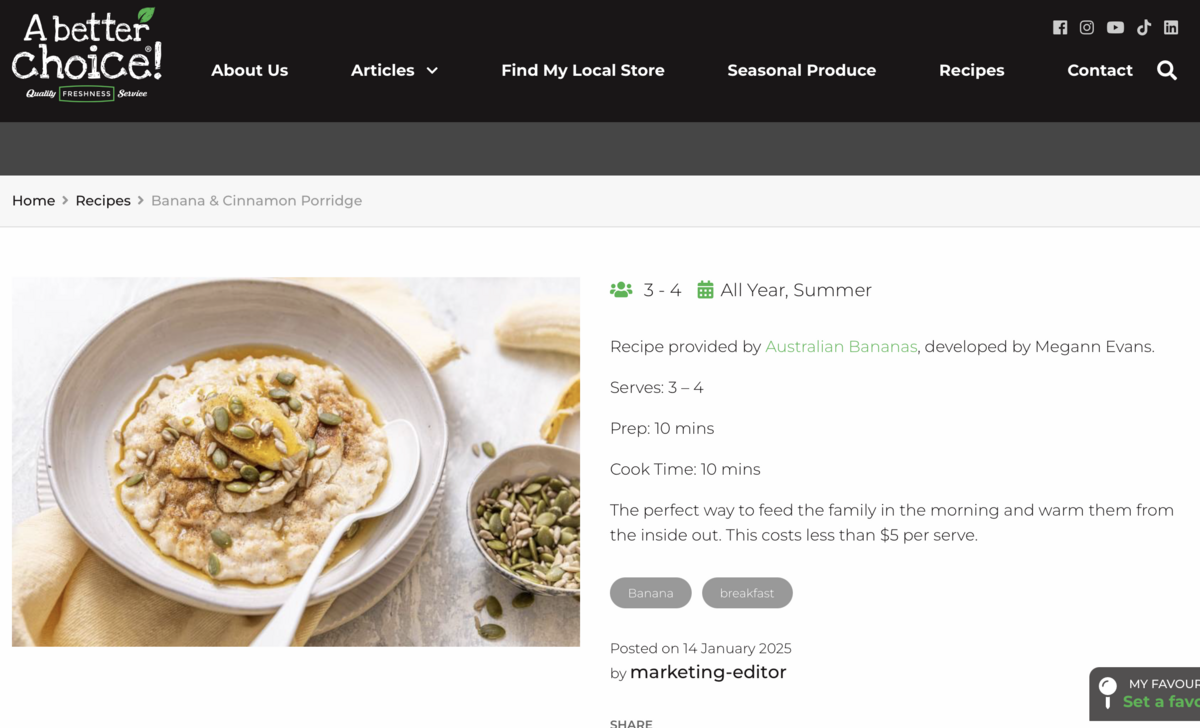Click the My Favourite store pin icon
1200x728 pixels.
[x=1107, y=692]
